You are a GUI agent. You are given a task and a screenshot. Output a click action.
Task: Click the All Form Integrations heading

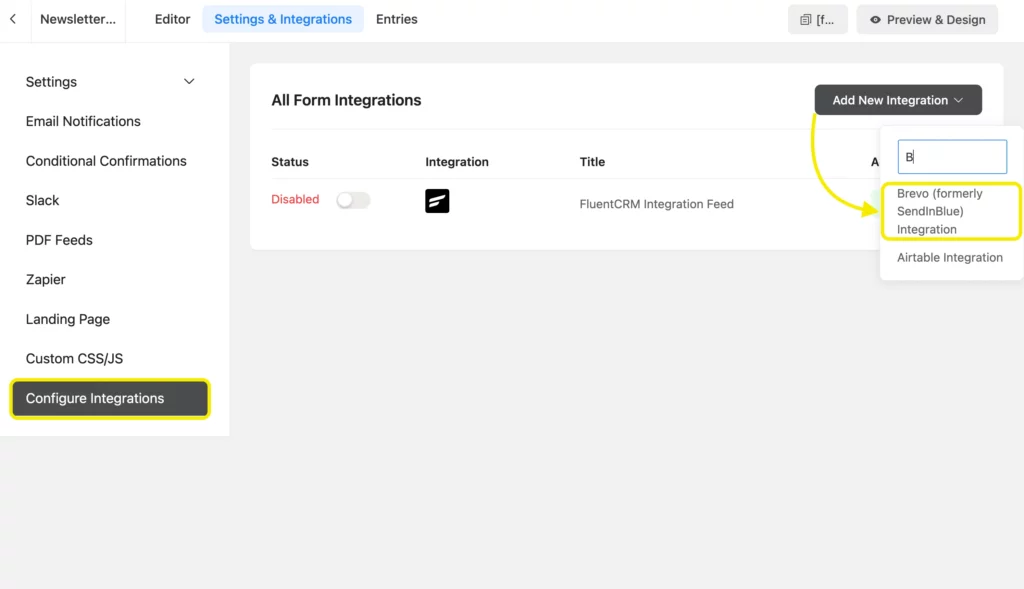tap(346, 100)
